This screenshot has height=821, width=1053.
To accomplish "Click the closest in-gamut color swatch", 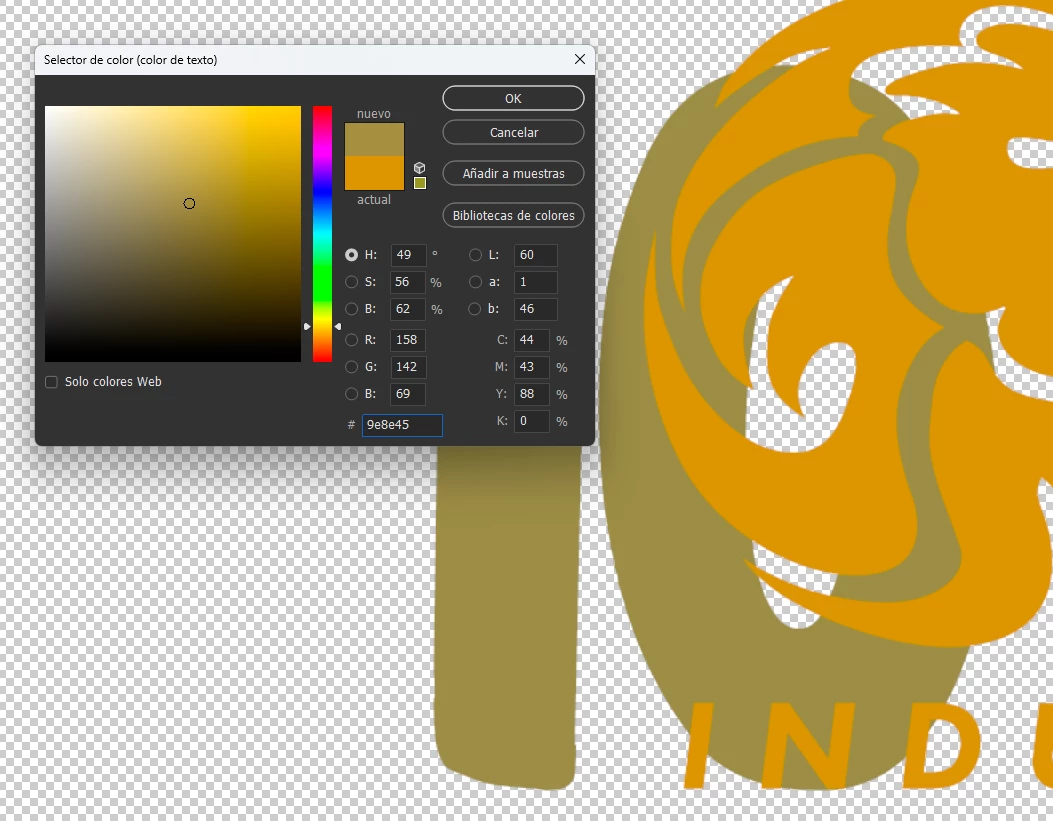I will 420,183.
